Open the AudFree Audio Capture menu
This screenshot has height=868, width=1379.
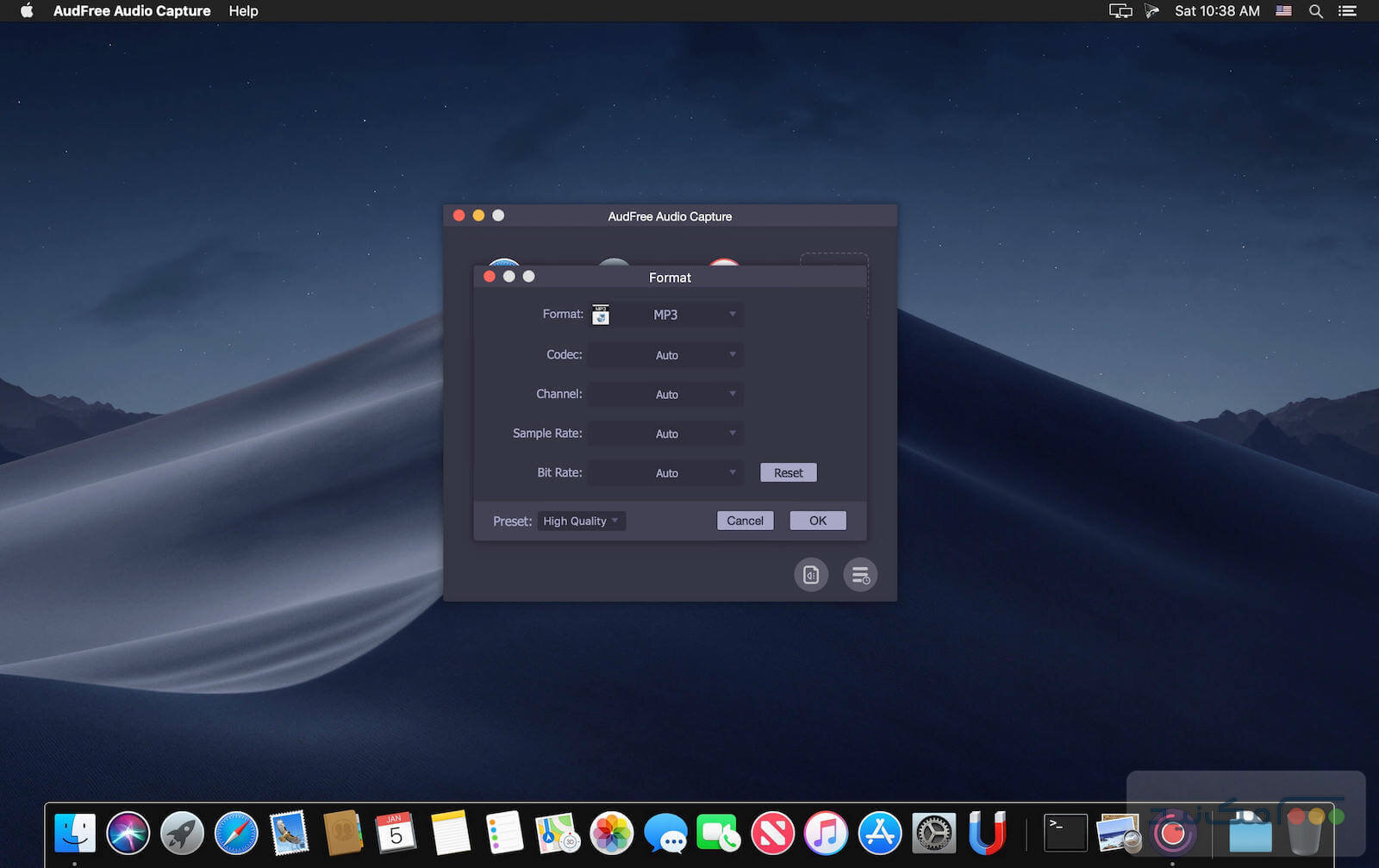(x=131, y=11)
